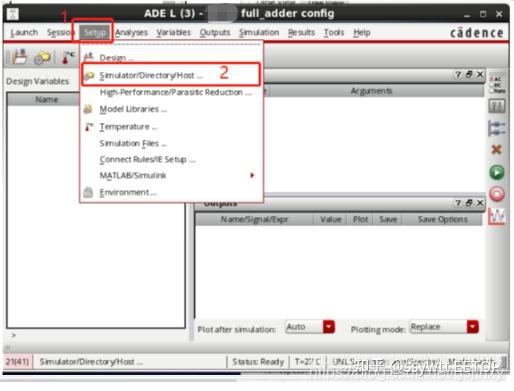Image resolution: width=514 pixels, height=391 pixels.
Task: Click the Save column header
Action: click(388, 220)
